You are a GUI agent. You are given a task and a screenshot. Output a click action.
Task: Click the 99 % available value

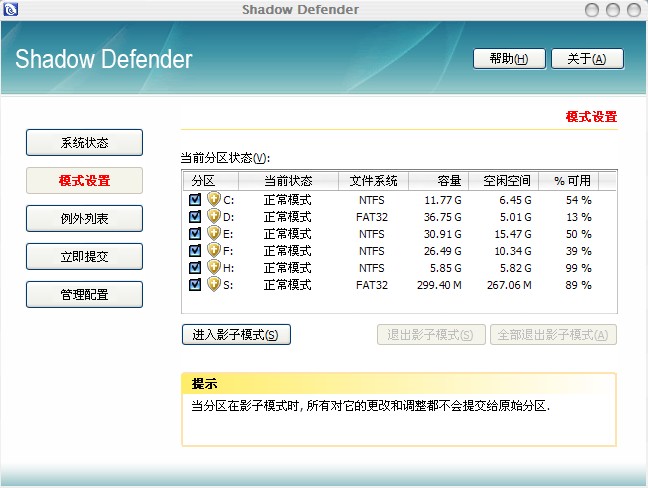point(579,268)
